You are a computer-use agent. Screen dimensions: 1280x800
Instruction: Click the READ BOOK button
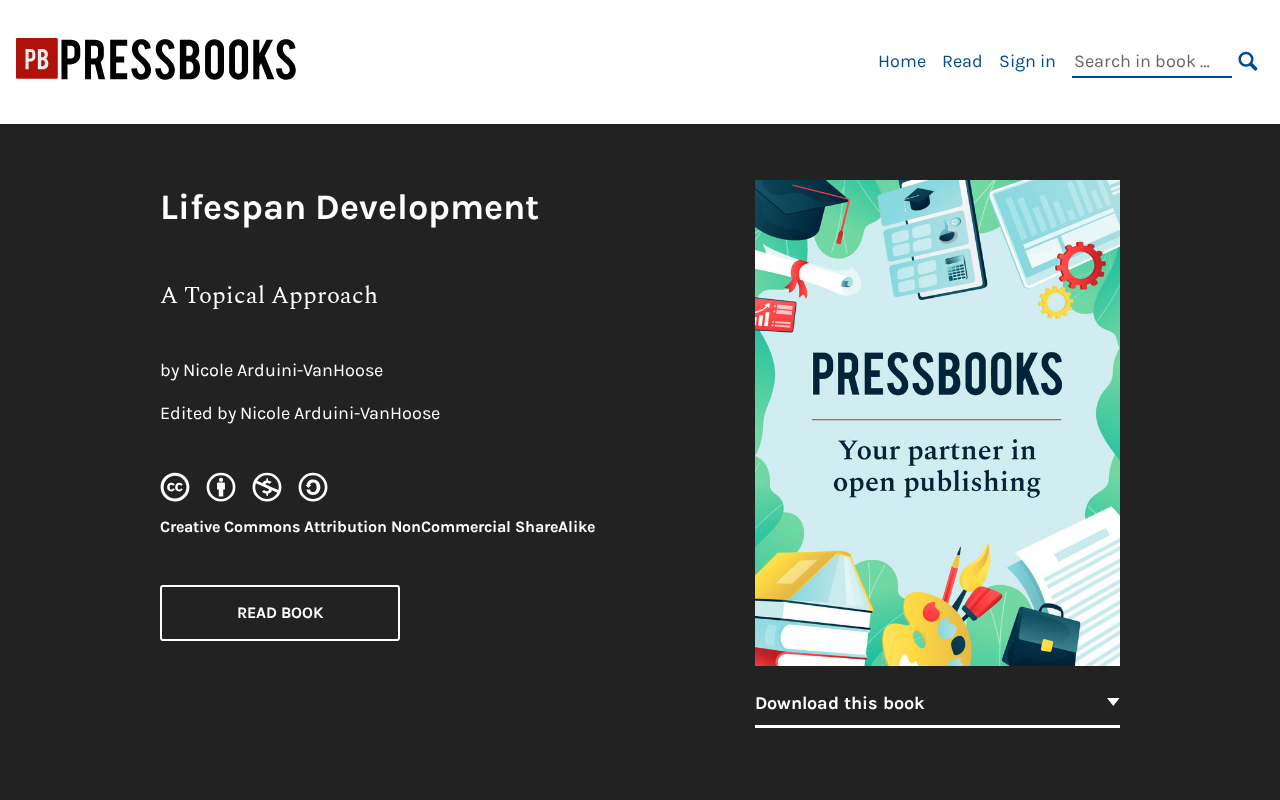280,613
